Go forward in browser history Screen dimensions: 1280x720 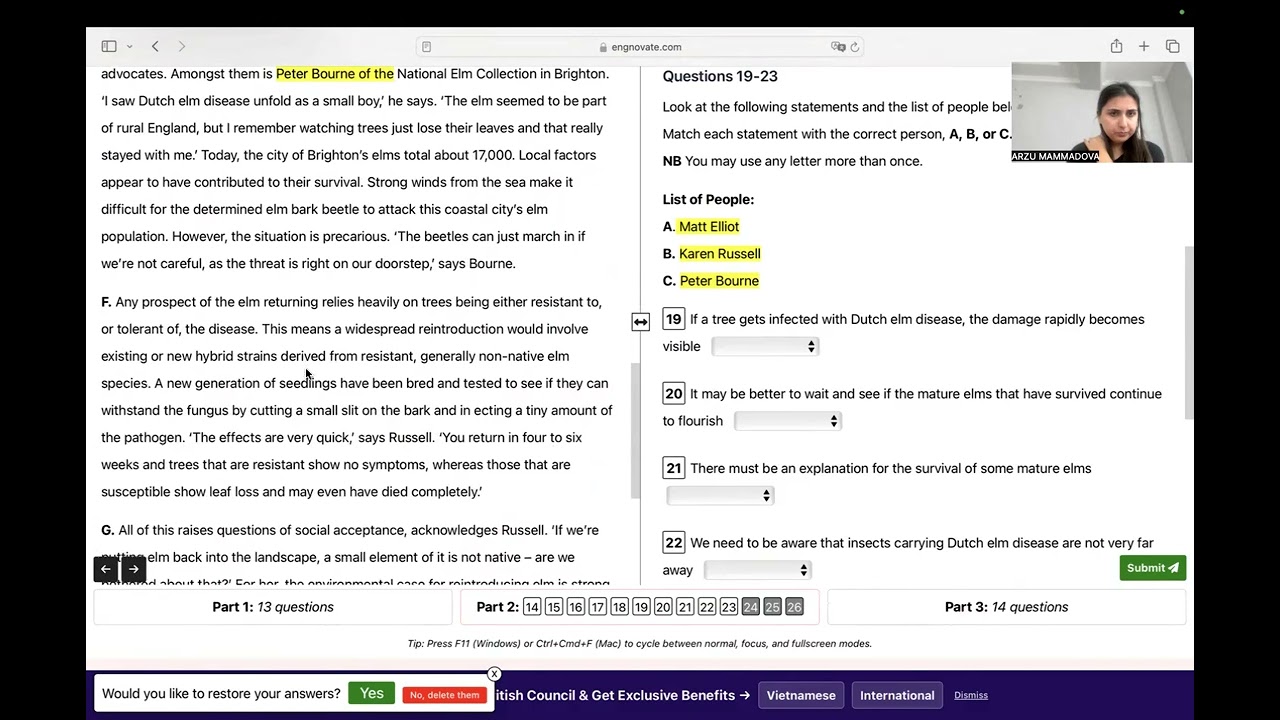pos(181,46)
